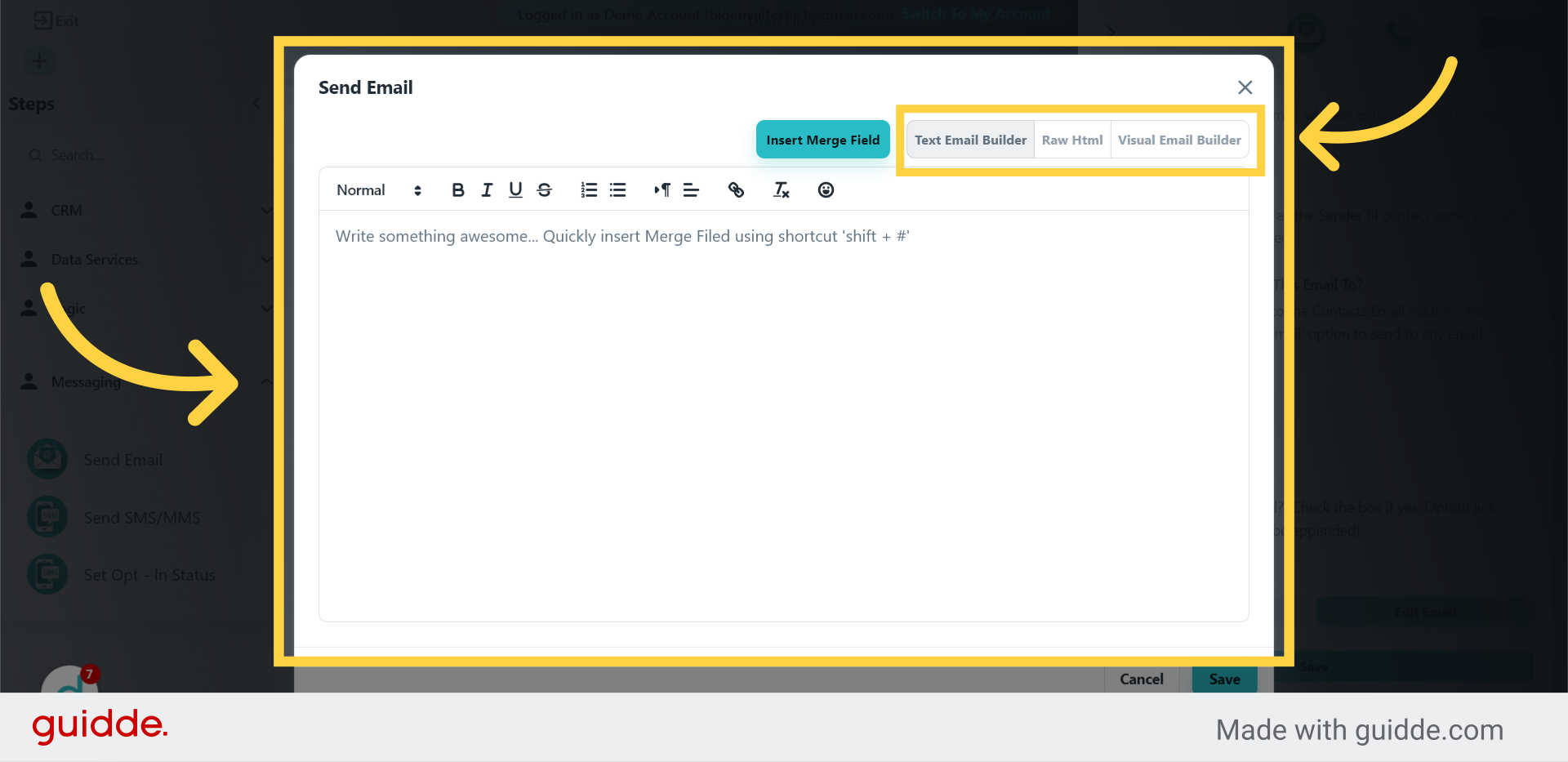Click the Send Email step icon
Viewport: 1568px width, 762px height.
click(x=47, y=460)
